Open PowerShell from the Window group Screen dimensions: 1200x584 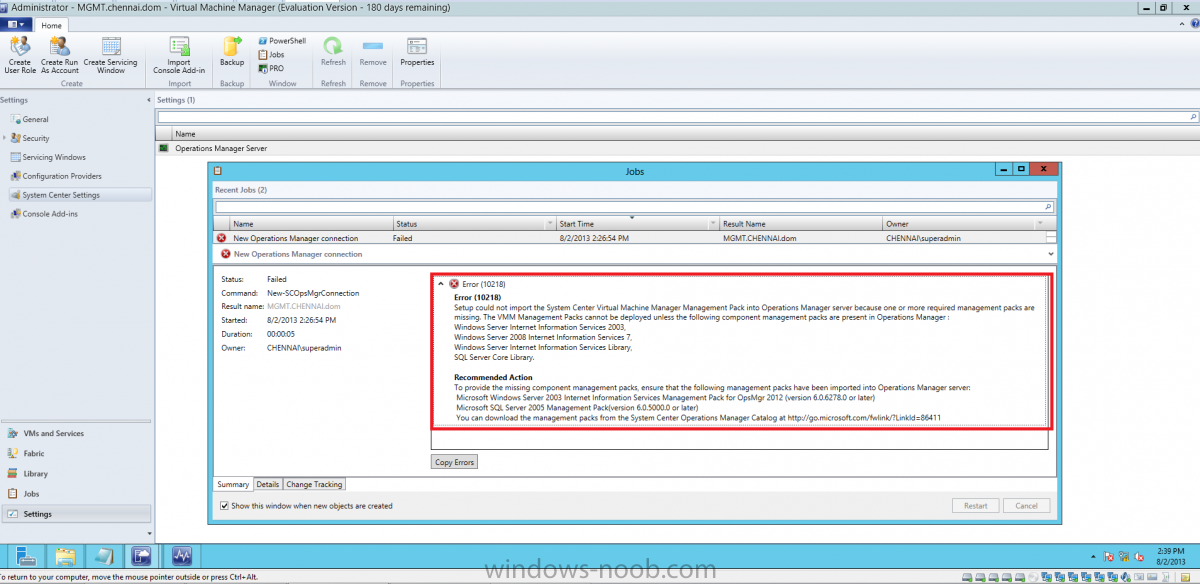pos(282,41)
